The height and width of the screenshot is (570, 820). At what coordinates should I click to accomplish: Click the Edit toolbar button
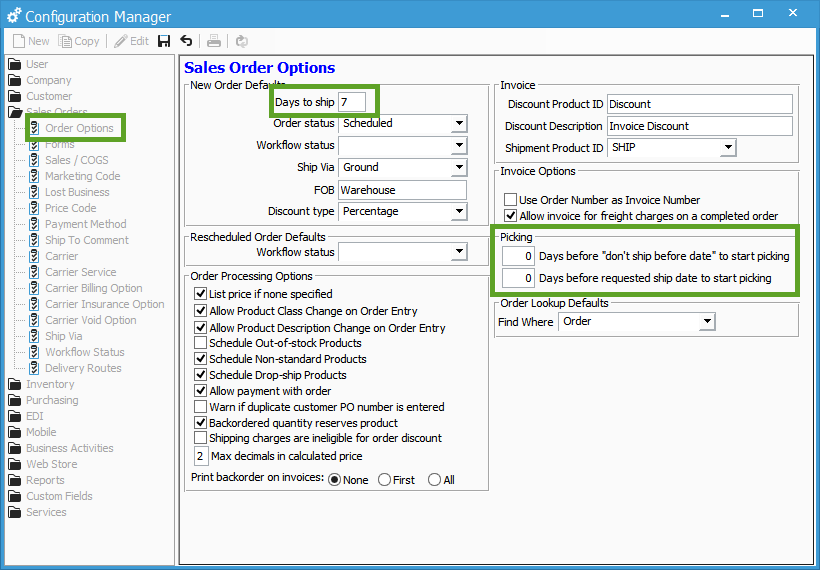132,41
